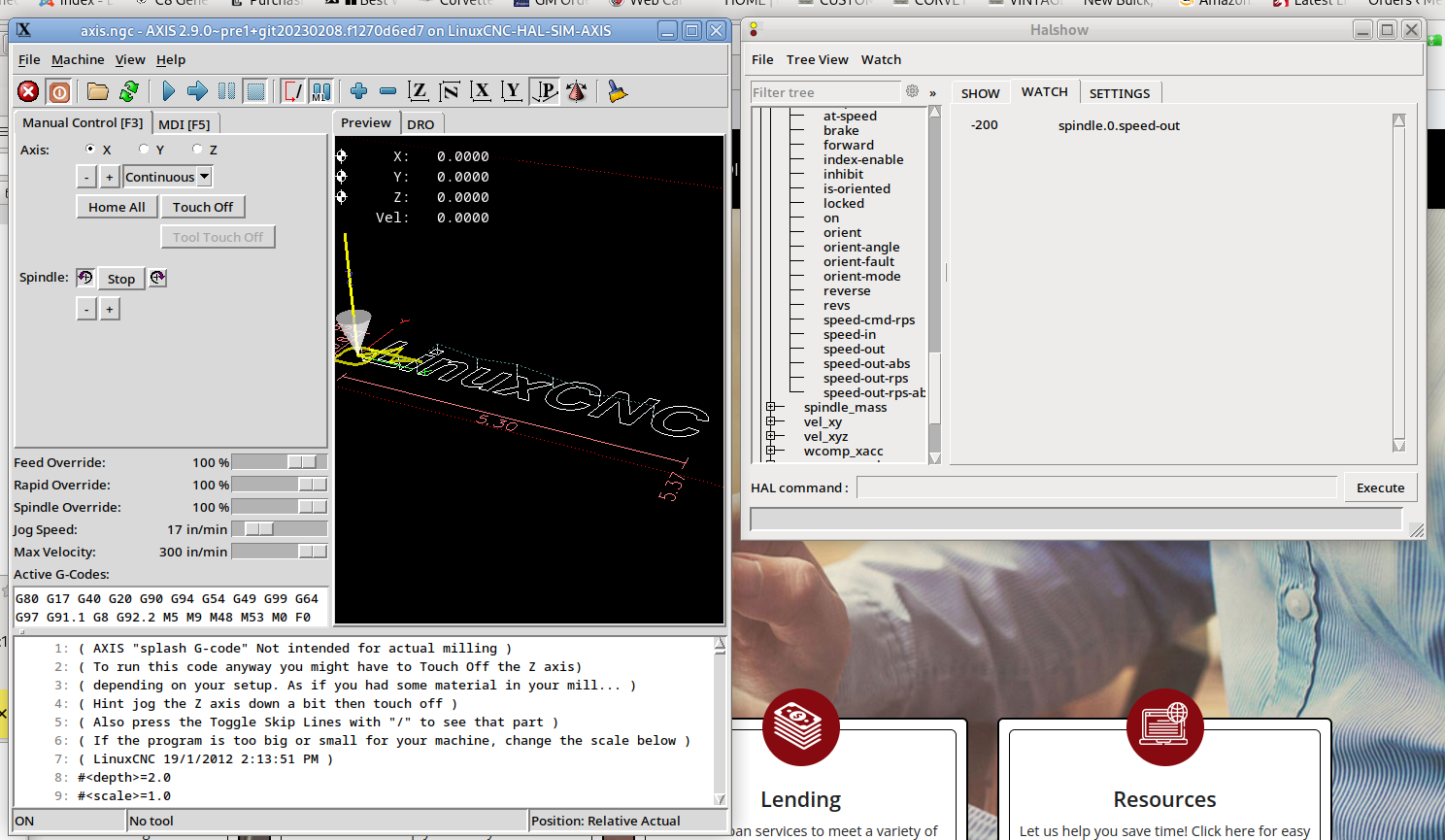Switch to Halshow SETTINGS tab
This screenshot has height=840, width=1445.
1119,94
